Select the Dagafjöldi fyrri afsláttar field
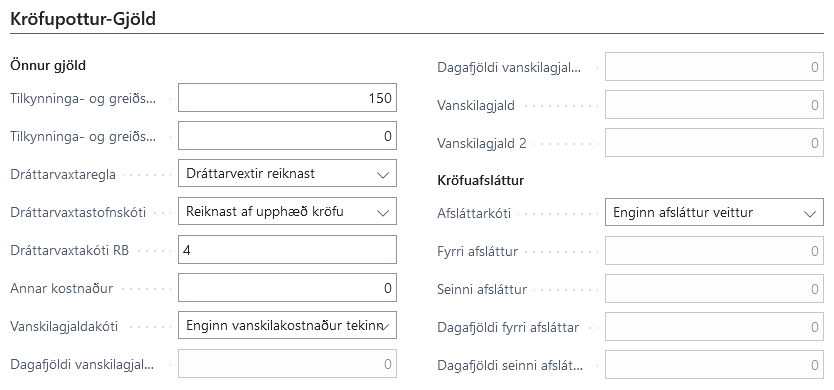 pyautogui.click(x=714, y=327)
